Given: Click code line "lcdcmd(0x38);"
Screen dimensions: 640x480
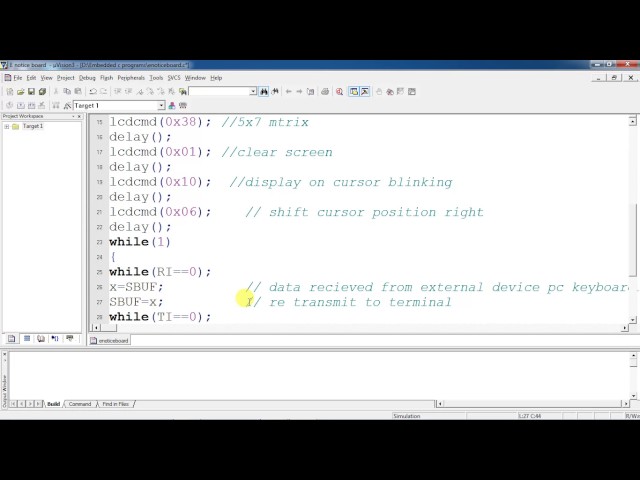Looking at the screenshot, I should (160, 122).
